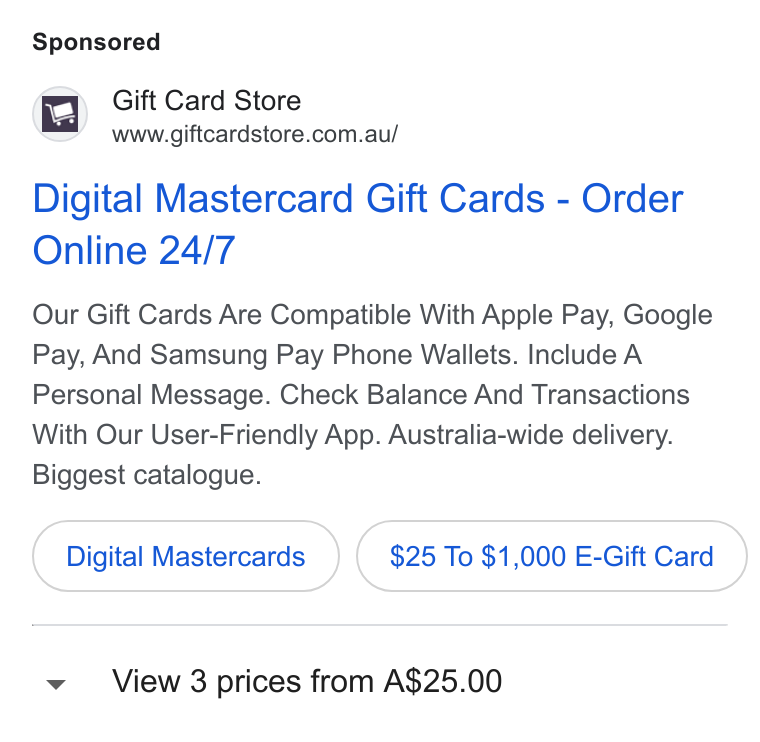Image resolution: width=760 pixels, height=742 pixels.
Task: Tap the circular Gift Card Store logo
Action: tap(60, 114)
